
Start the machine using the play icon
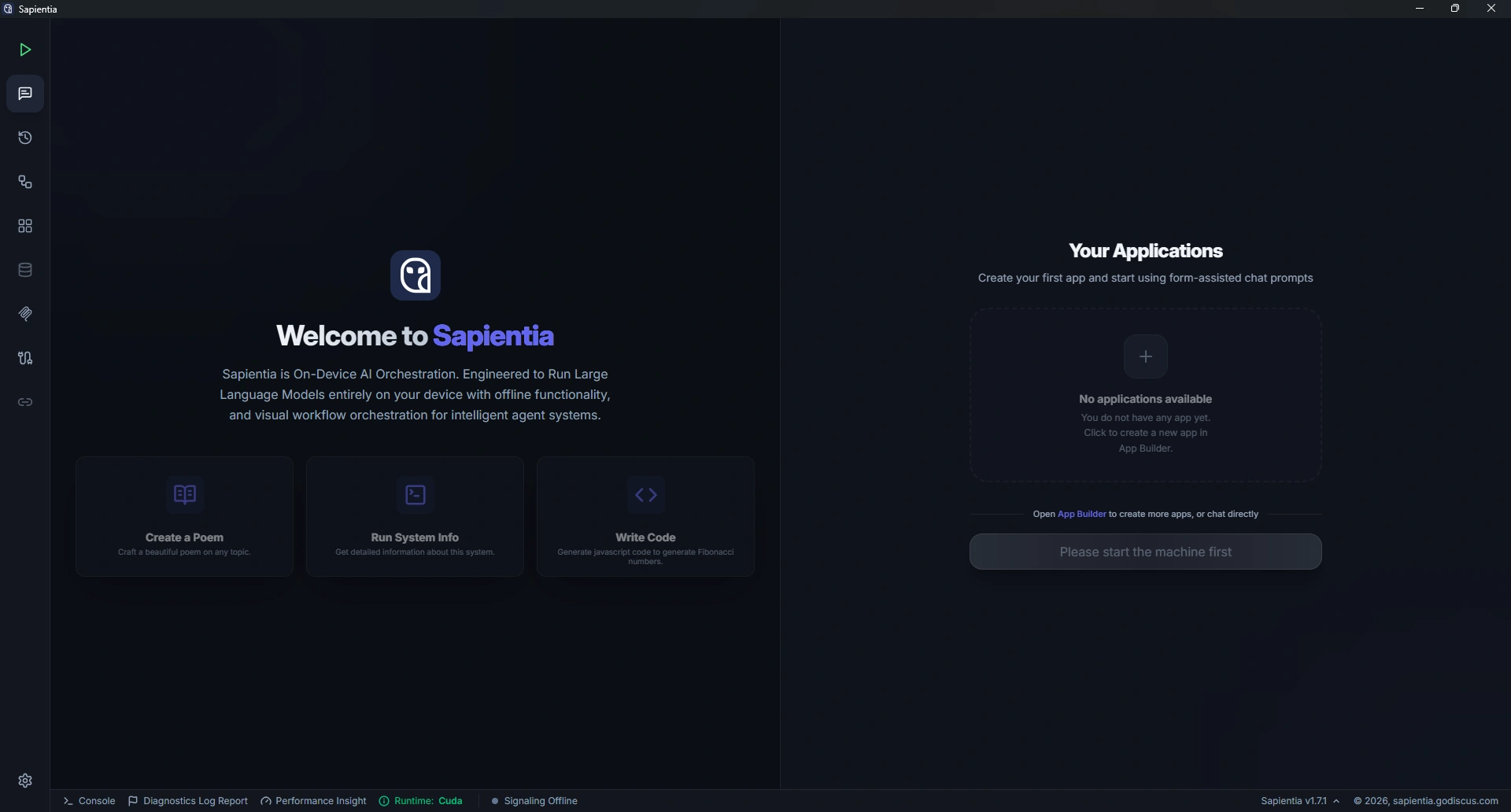tap(24, 50)
